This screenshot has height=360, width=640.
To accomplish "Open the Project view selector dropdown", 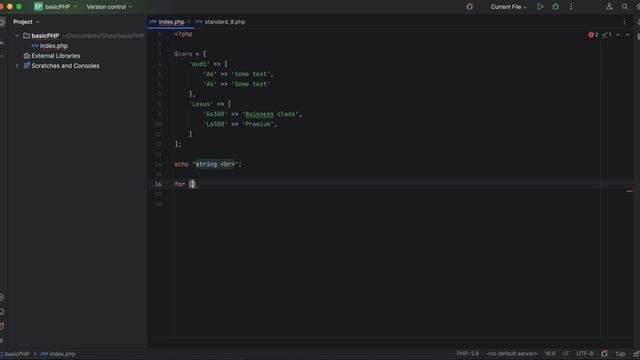I will [26, 22].
